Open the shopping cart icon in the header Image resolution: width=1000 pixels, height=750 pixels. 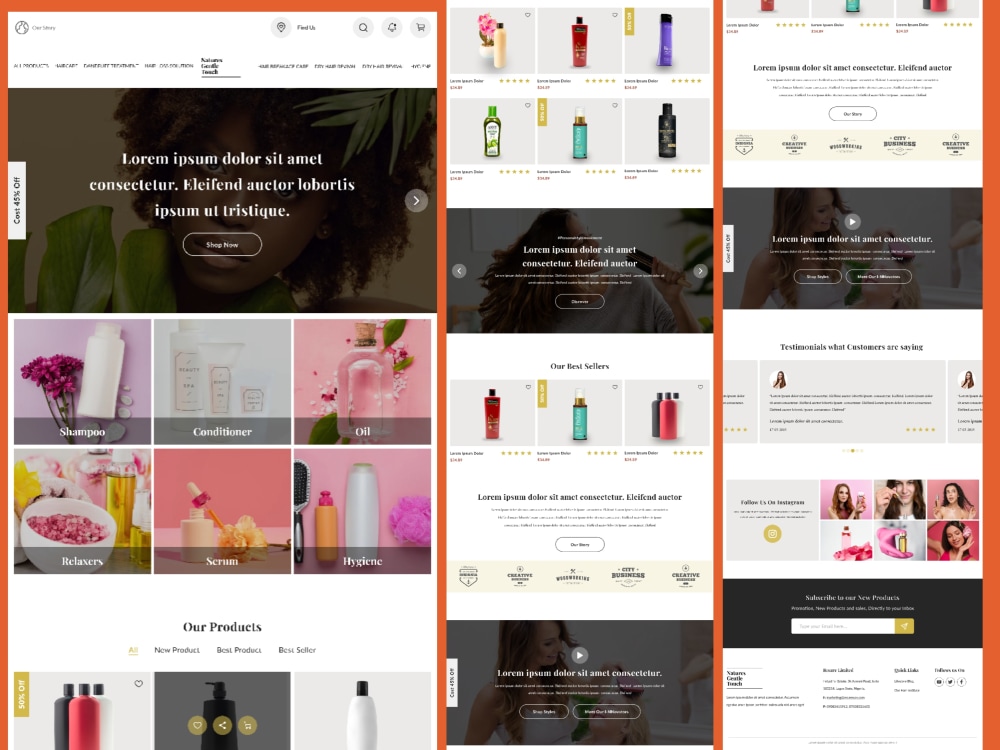pos(420,27)
